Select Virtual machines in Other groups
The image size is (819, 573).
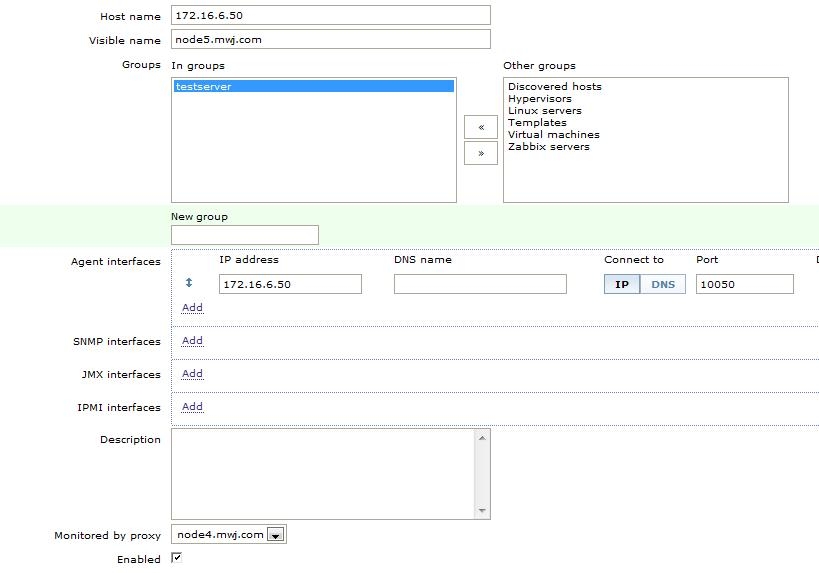554,134
